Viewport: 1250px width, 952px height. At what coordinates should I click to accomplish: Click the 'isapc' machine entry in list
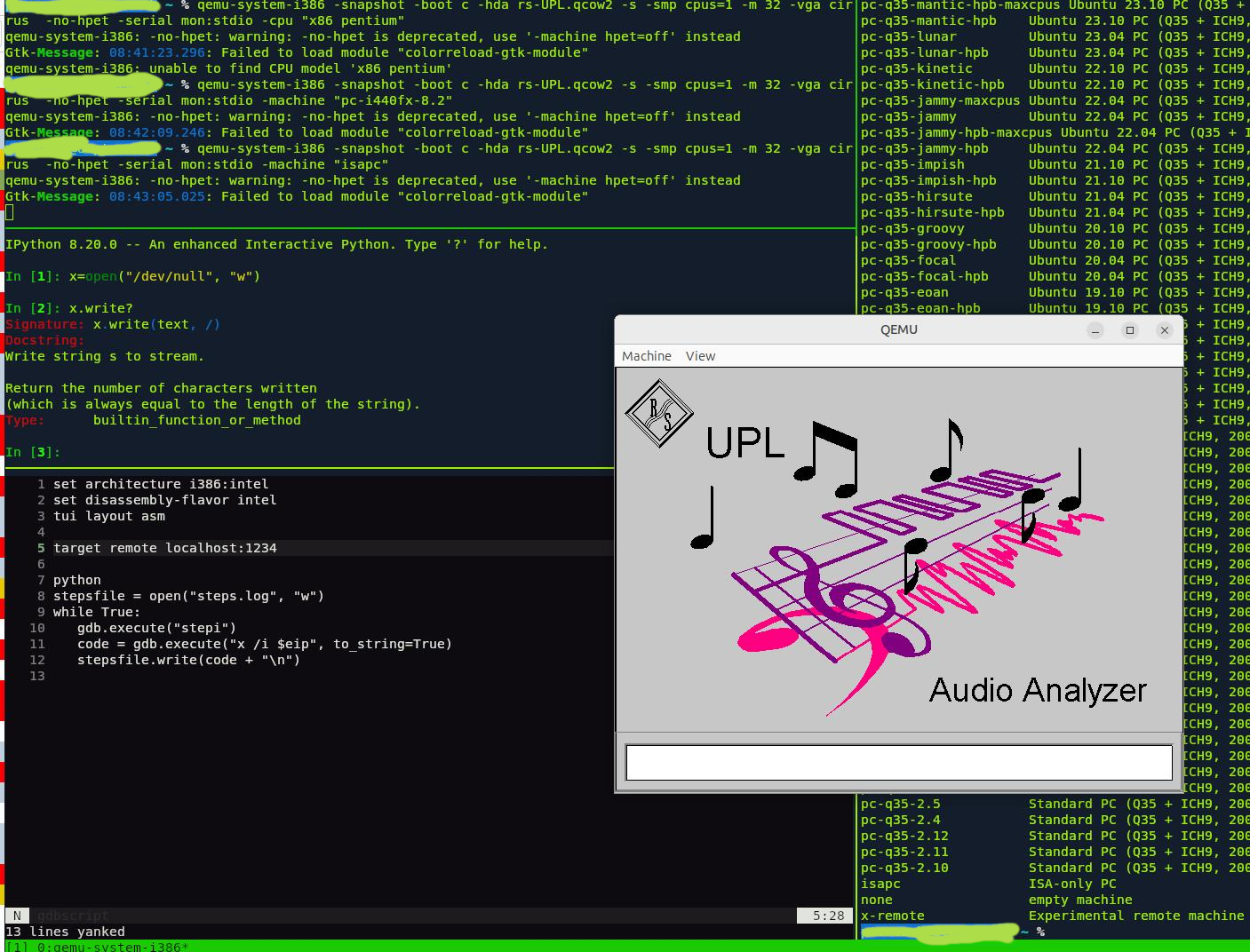click(880, 884)
